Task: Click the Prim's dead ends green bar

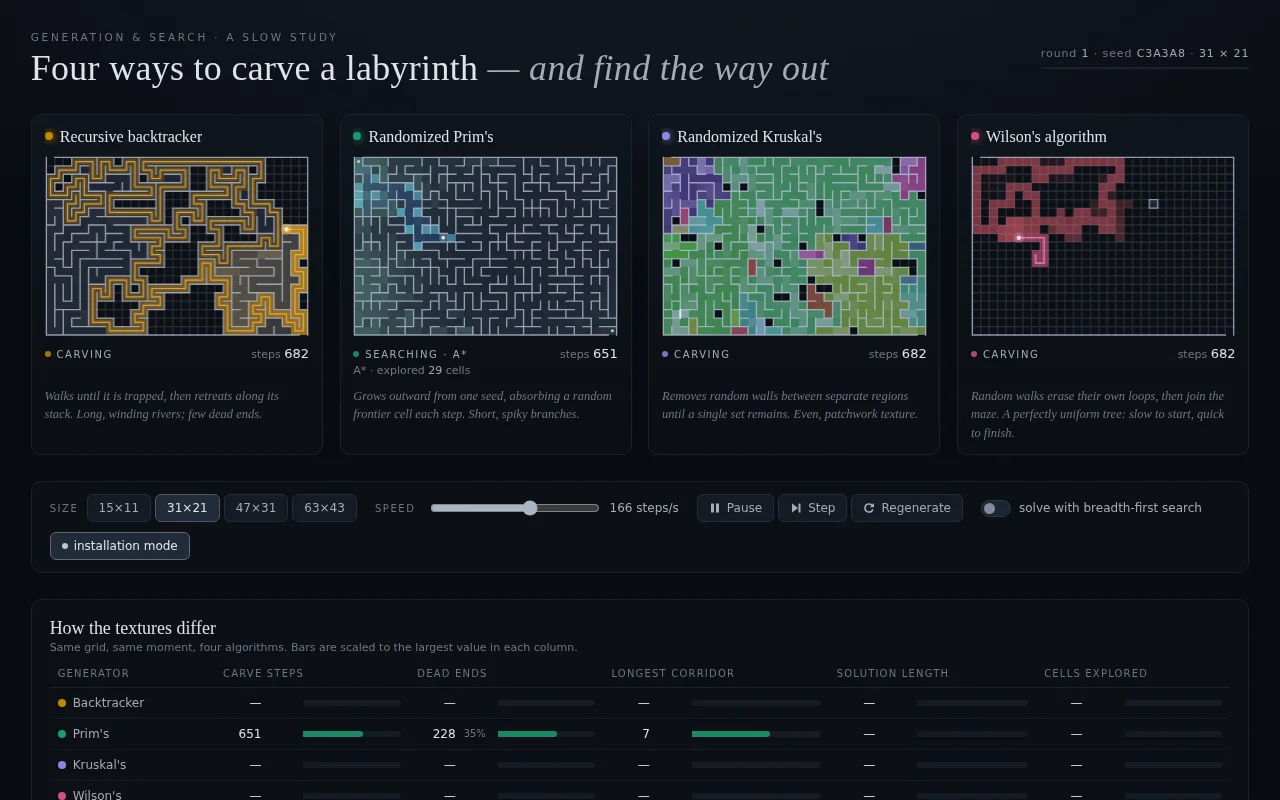Action: click(x=527, y=734)
